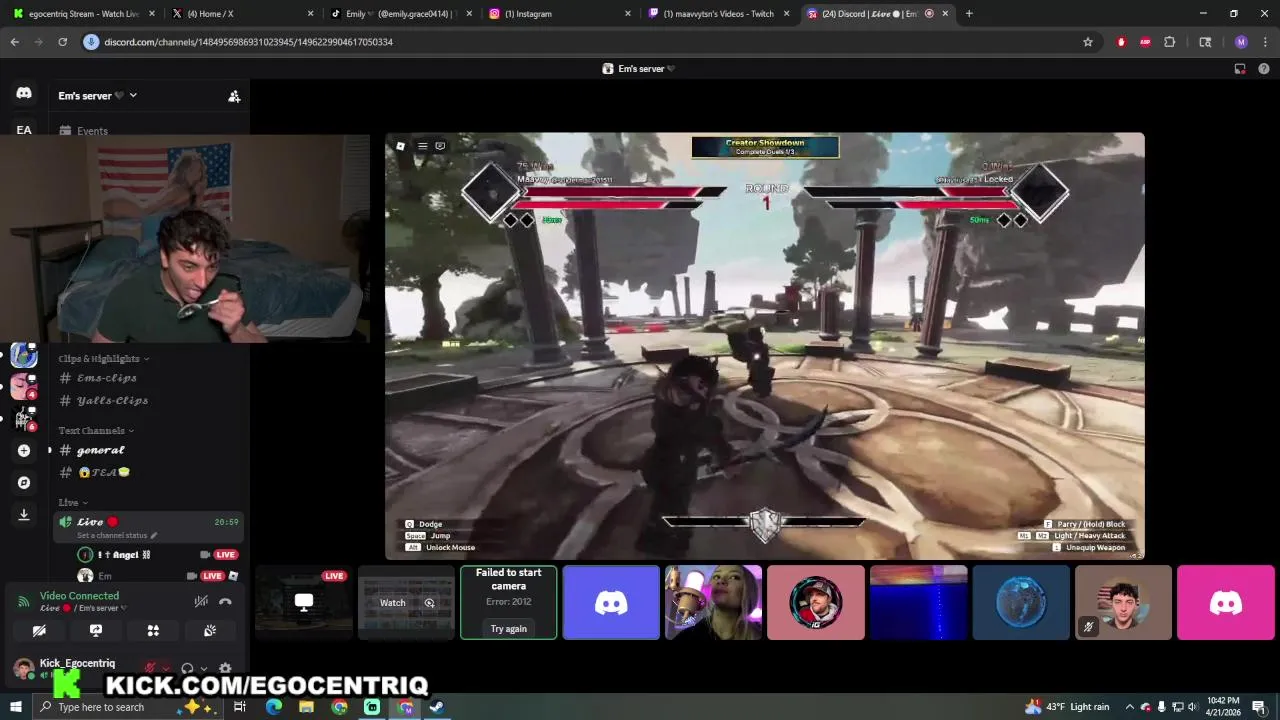
Task: Open the Yalls-Clips text channel
Action: pyautogui.click(x=150, y=401)
